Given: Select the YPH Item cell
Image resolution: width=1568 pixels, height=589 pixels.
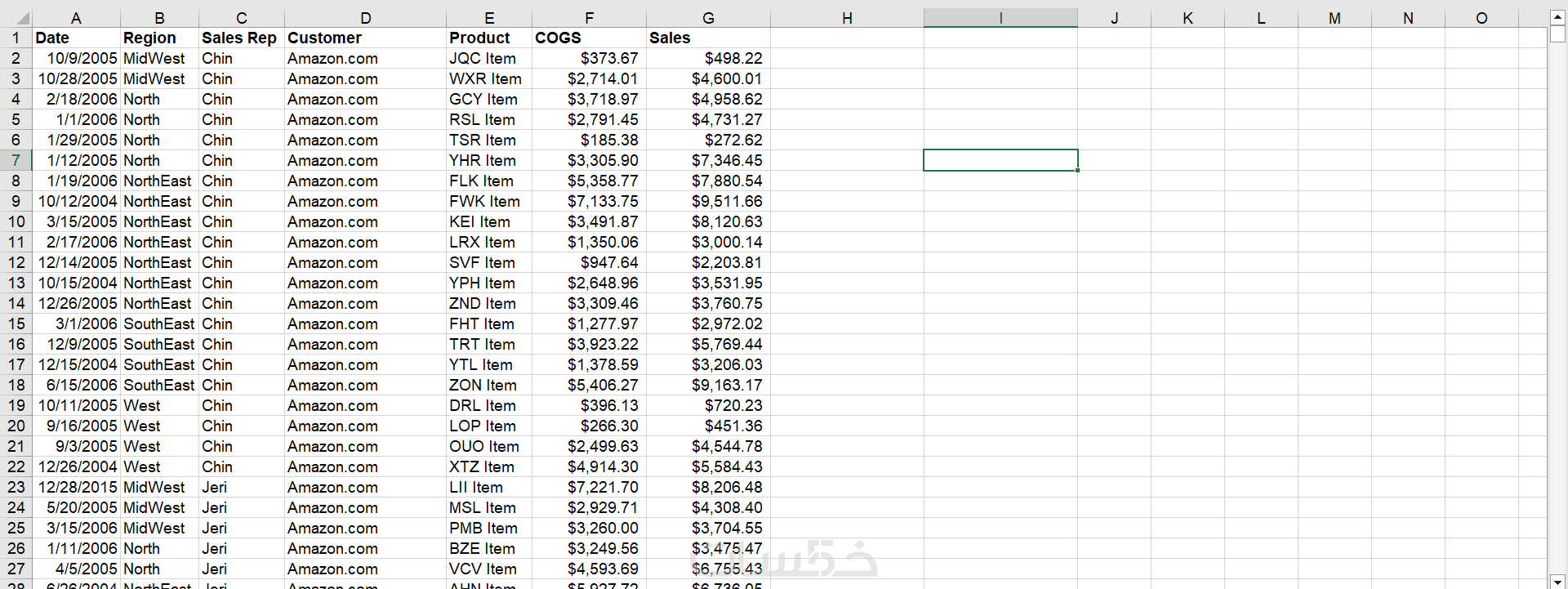Looking at the screenshot, I should click(489, 283).
